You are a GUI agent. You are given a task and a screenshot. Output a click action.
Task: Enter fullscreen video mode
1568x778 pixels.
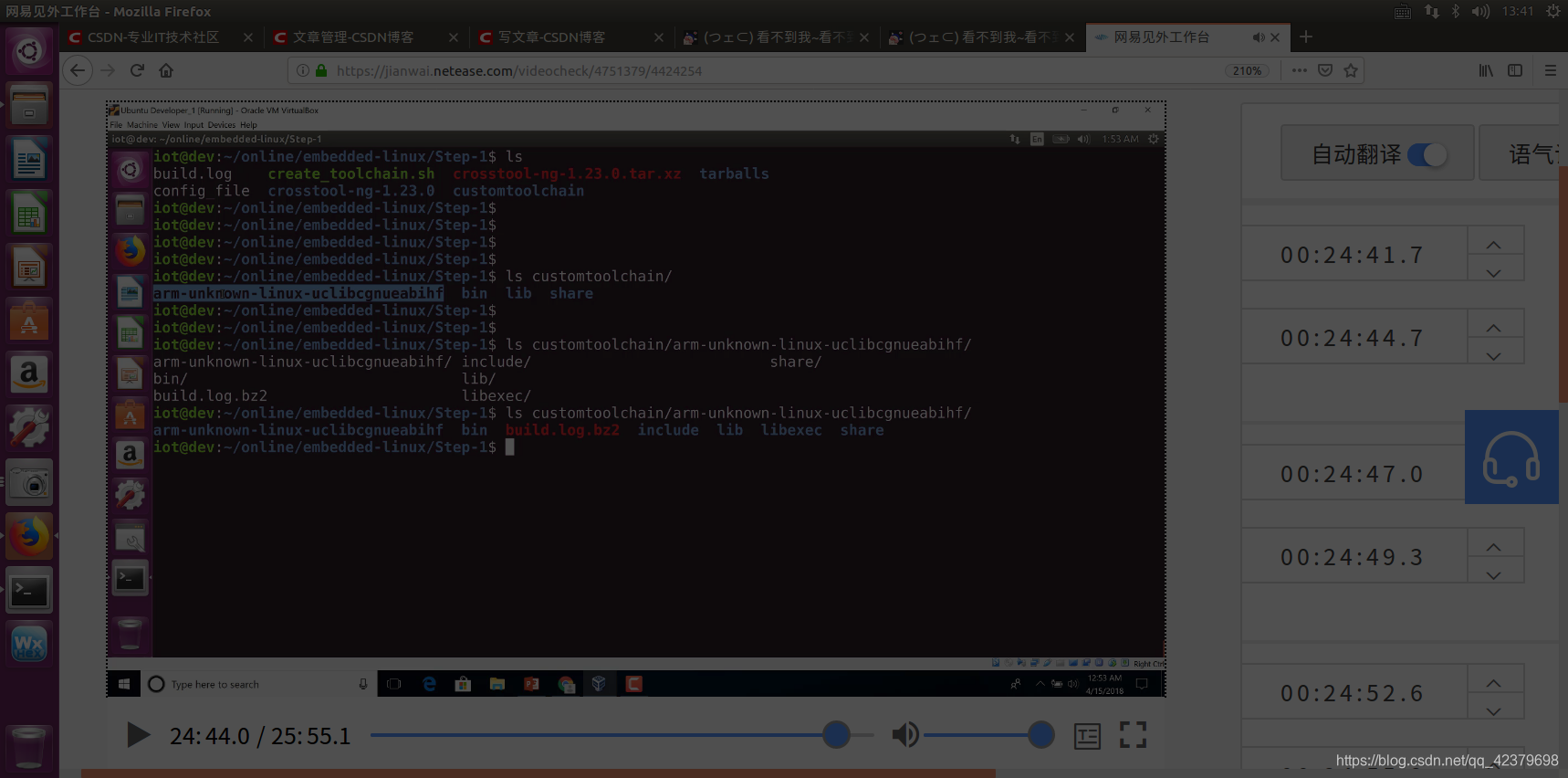[1133, 735]
